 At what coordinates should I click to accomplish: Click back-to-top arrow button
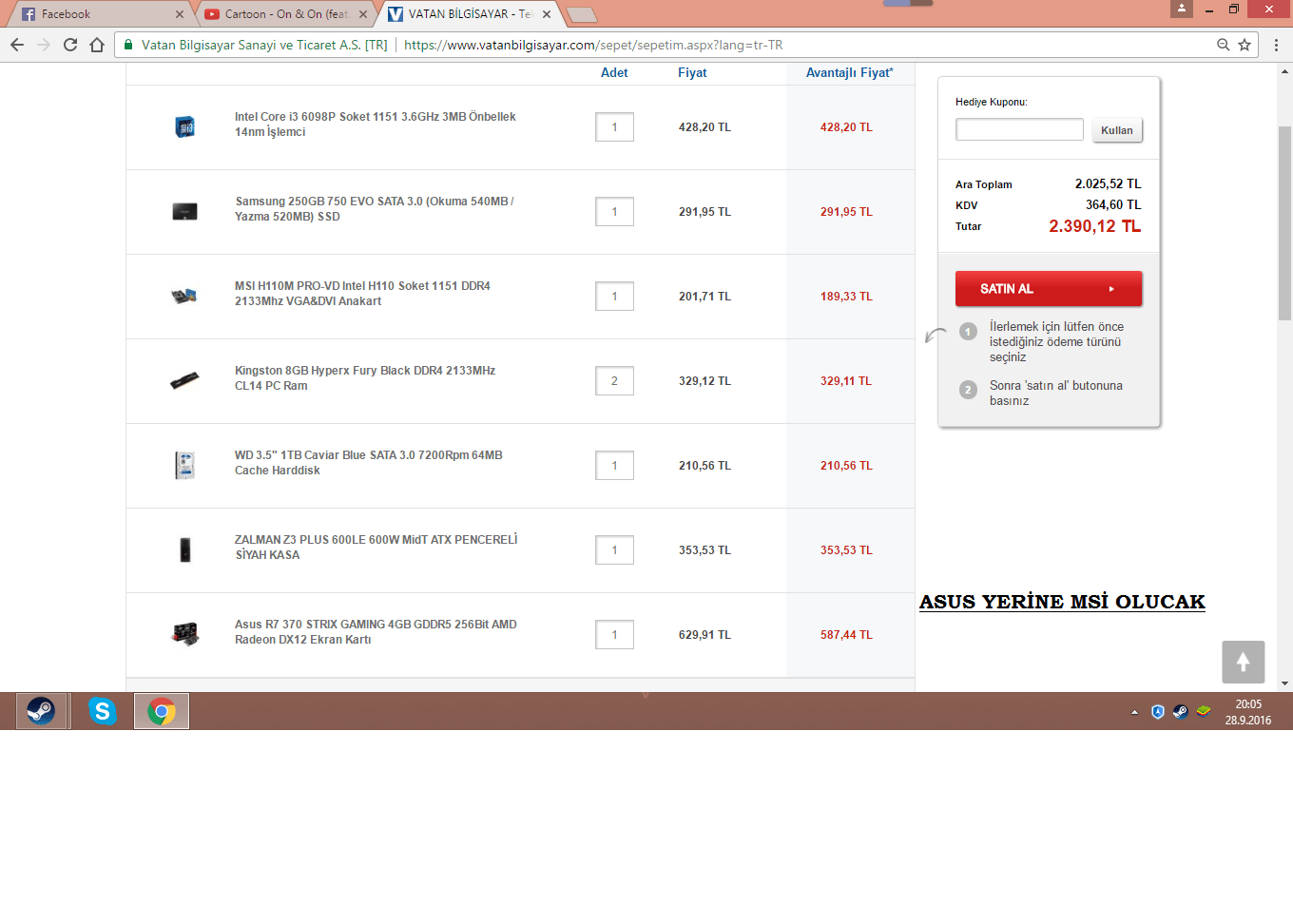click(1243, 662)
